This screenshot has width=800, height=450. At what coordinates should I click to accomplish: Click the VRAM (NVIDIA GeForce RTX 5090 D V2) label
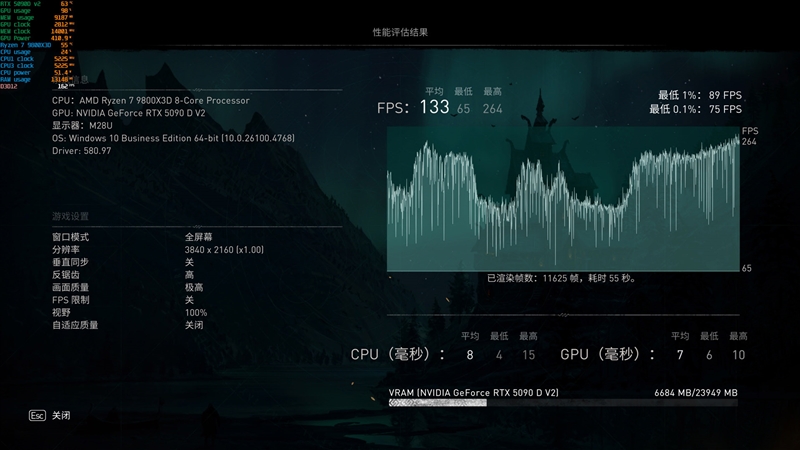473,393
